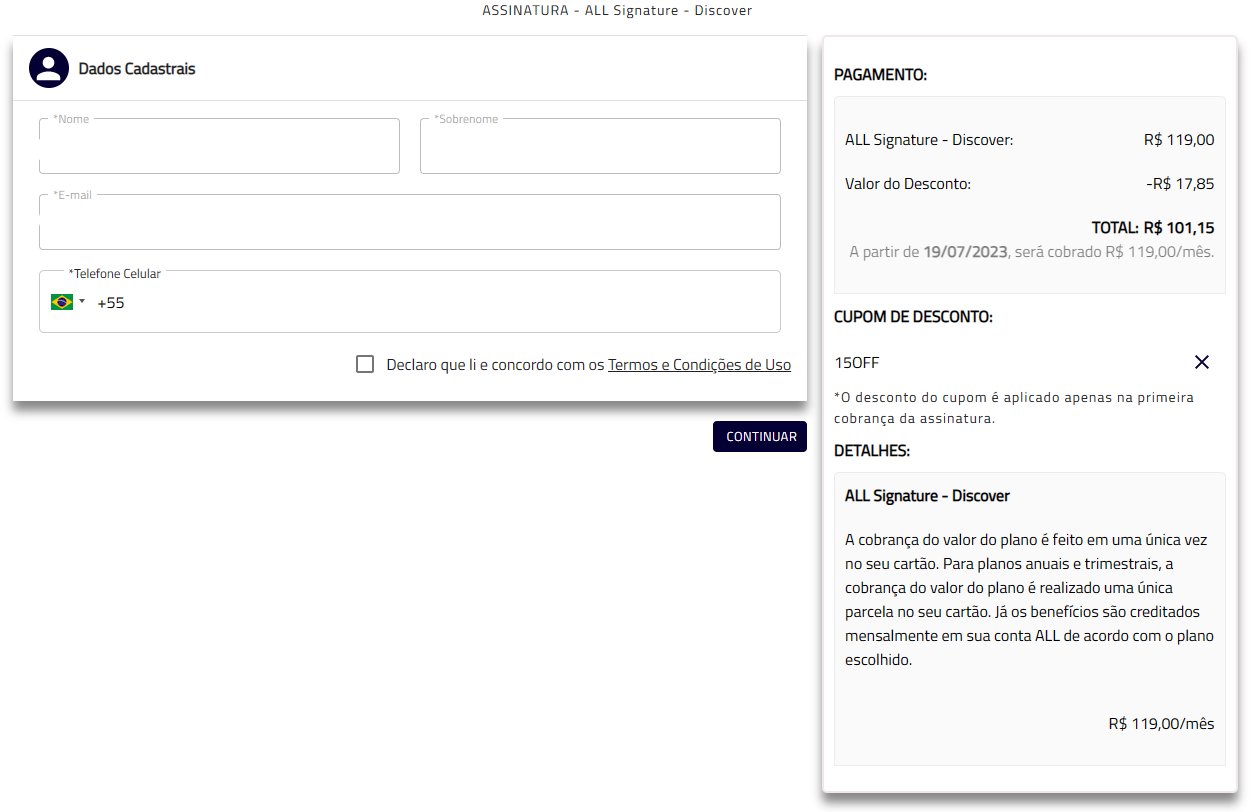Click the ALL Signature - Discover details title

[927, 496]
